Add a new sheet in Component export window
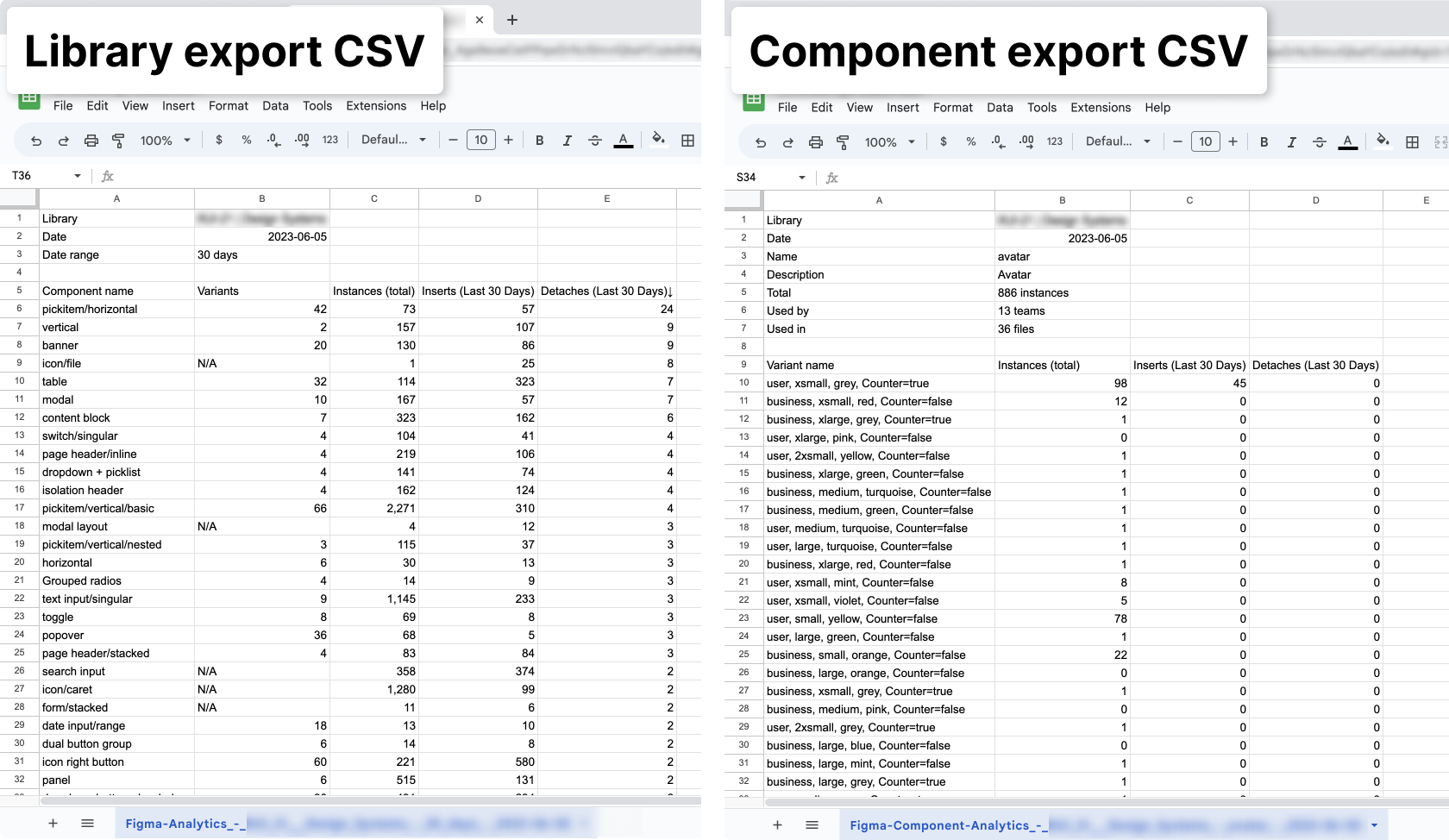Screen dimensions: 1449x840 click(778, 825)
